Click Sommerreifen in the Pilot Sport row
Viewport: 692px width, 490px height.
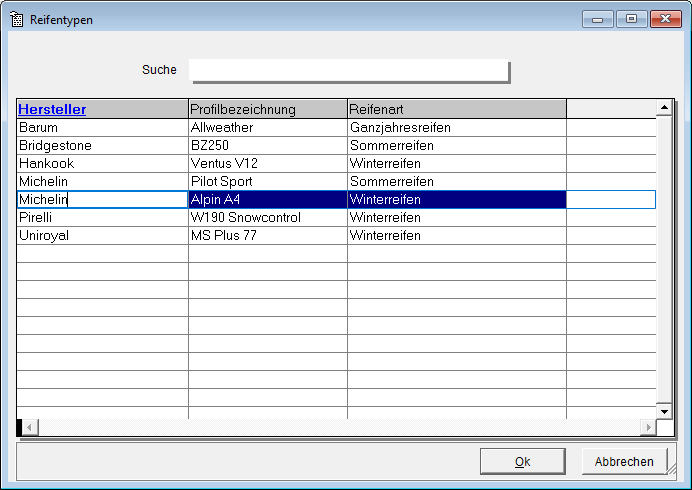pyautogui.click(x=457, y=181)
